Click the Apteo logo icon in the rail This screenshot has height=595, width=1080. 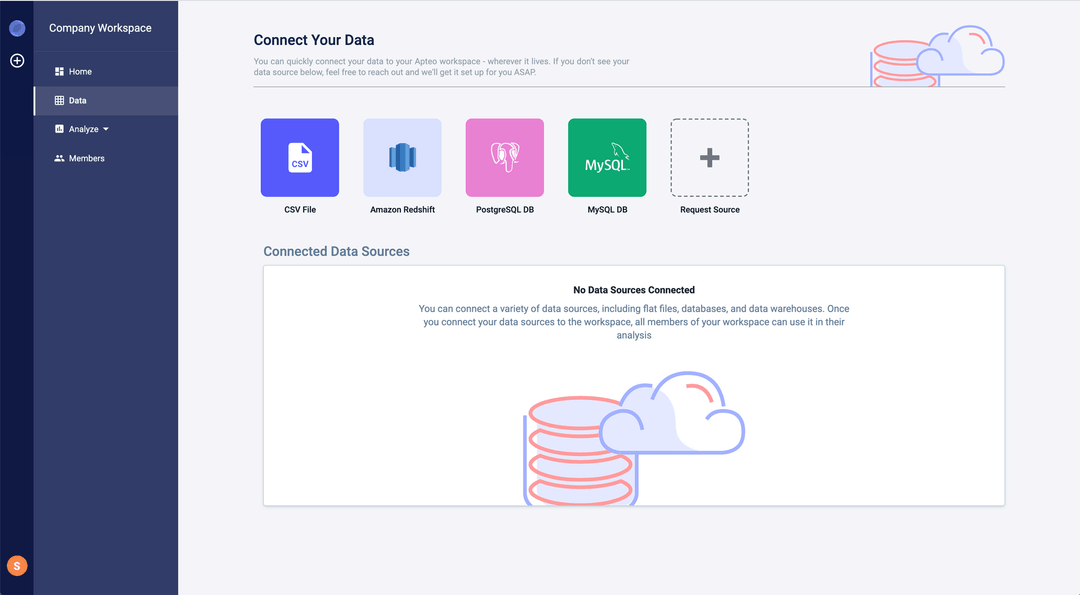pyautogui.click(x=17, y=28)
